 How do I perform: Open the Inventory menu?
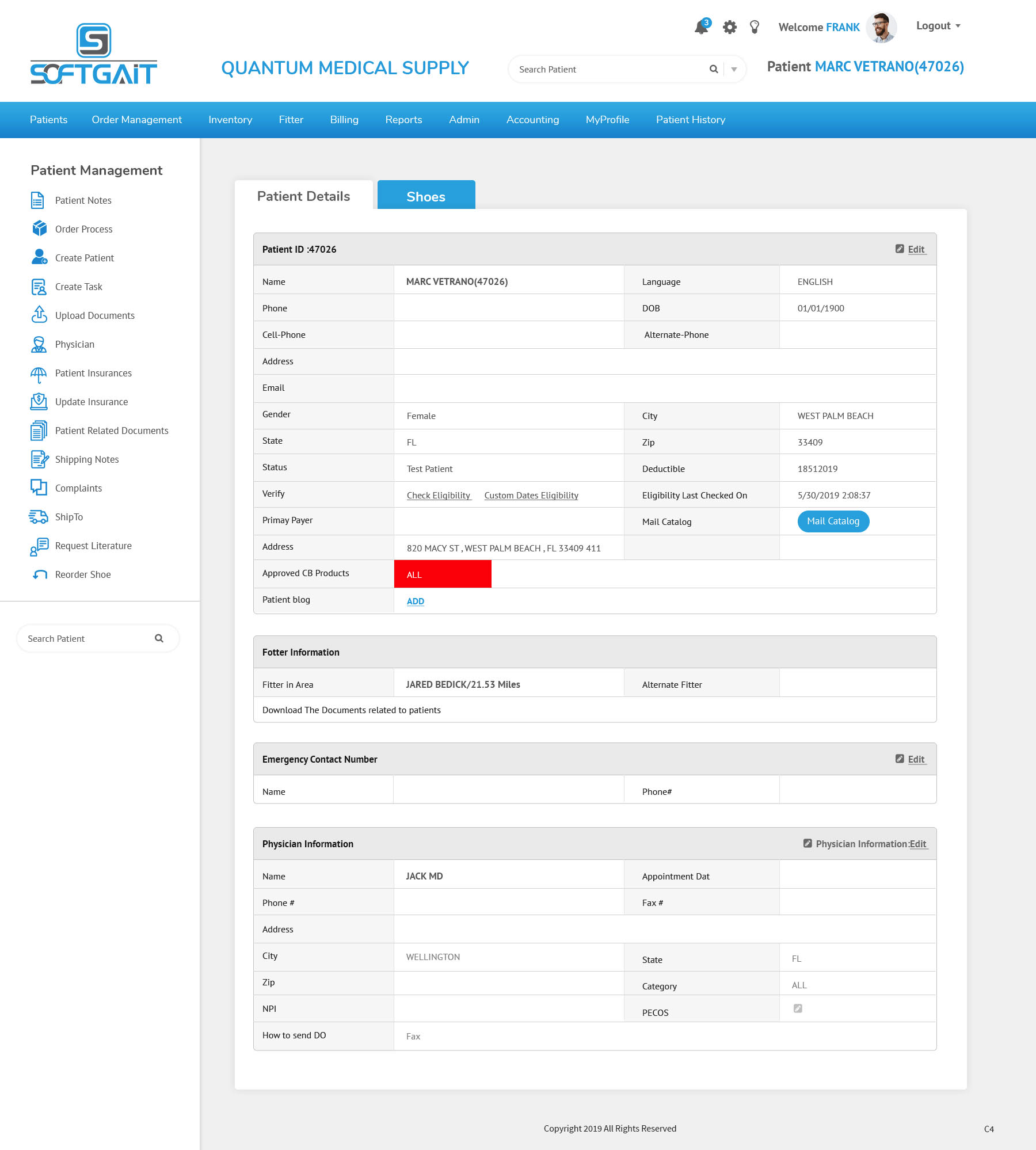pyautogui.click(x=230, y=120)
